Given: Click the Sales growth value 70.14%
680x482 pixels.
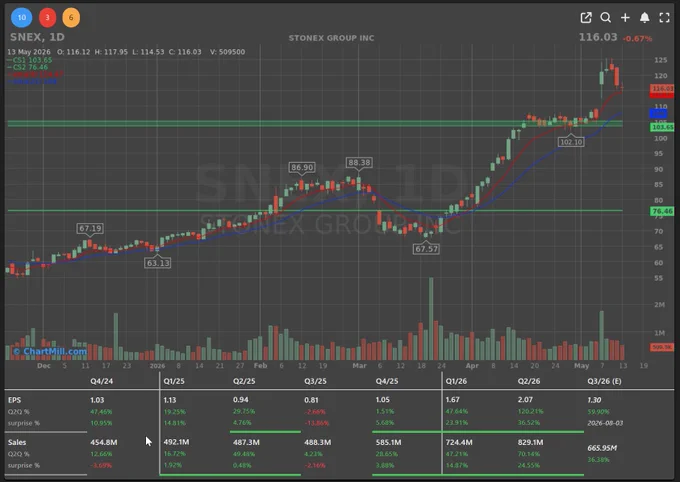Looking at the screenshot, I should click(x=529, y=454).
